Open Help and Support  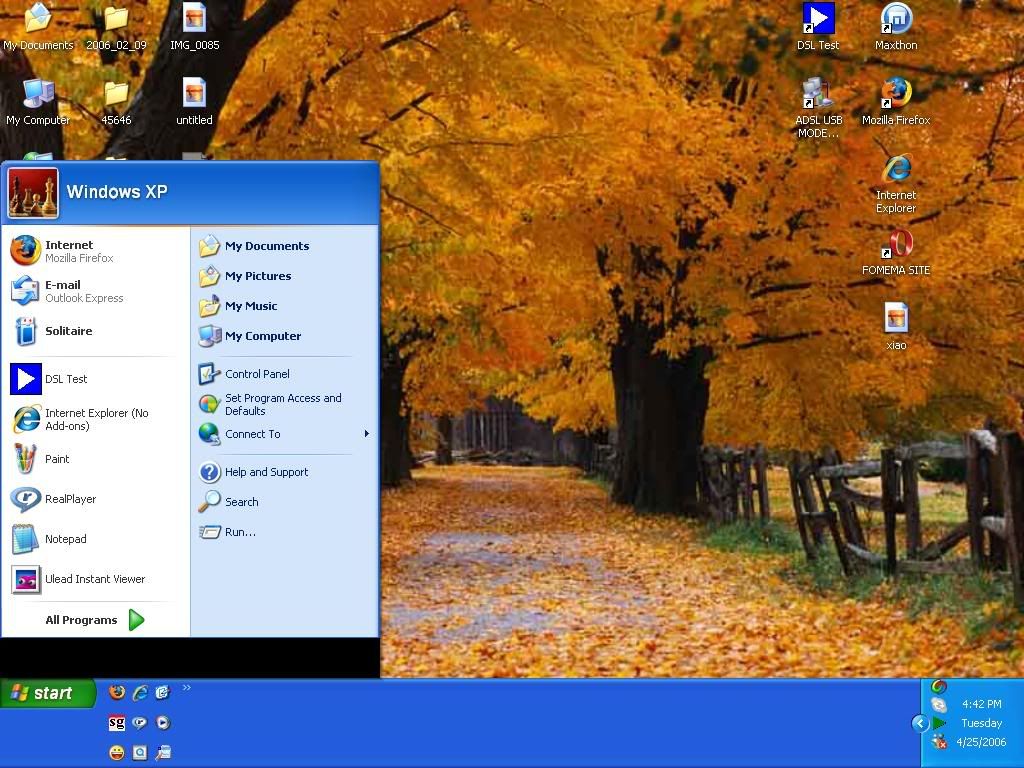[266, 472]
